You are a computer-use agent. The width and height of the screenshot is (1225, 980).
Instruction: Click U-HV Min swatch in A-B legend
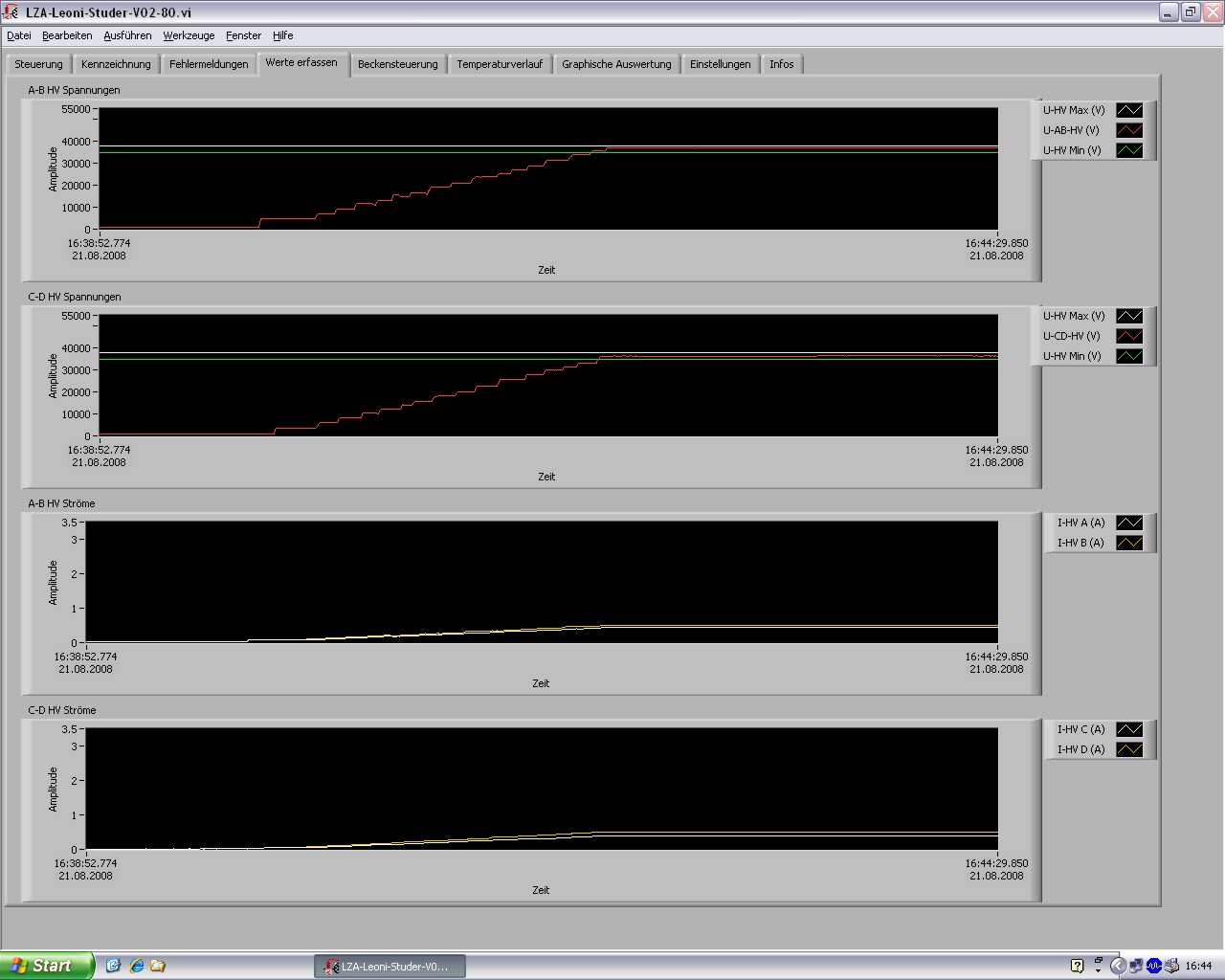(1129, 150)
